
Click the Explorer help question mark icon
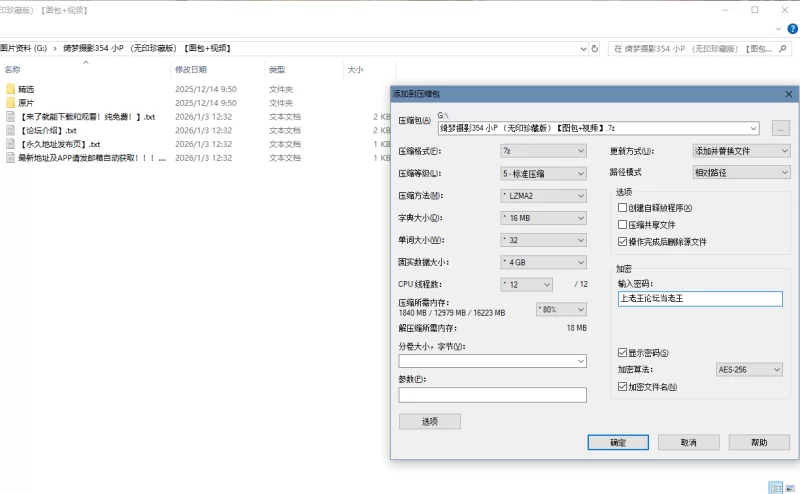pyautogui.click(x=792, y=29)
